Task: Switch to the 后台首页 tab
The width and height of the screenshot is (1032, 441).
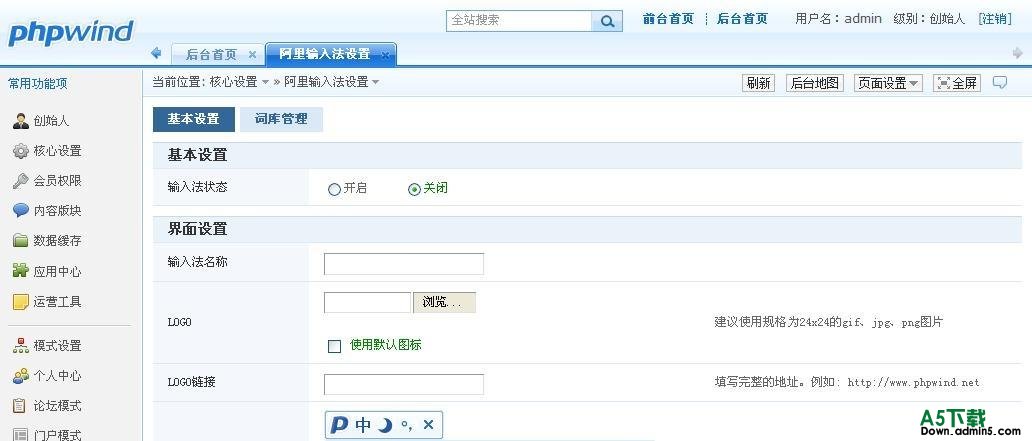Action: pos(217,54)
